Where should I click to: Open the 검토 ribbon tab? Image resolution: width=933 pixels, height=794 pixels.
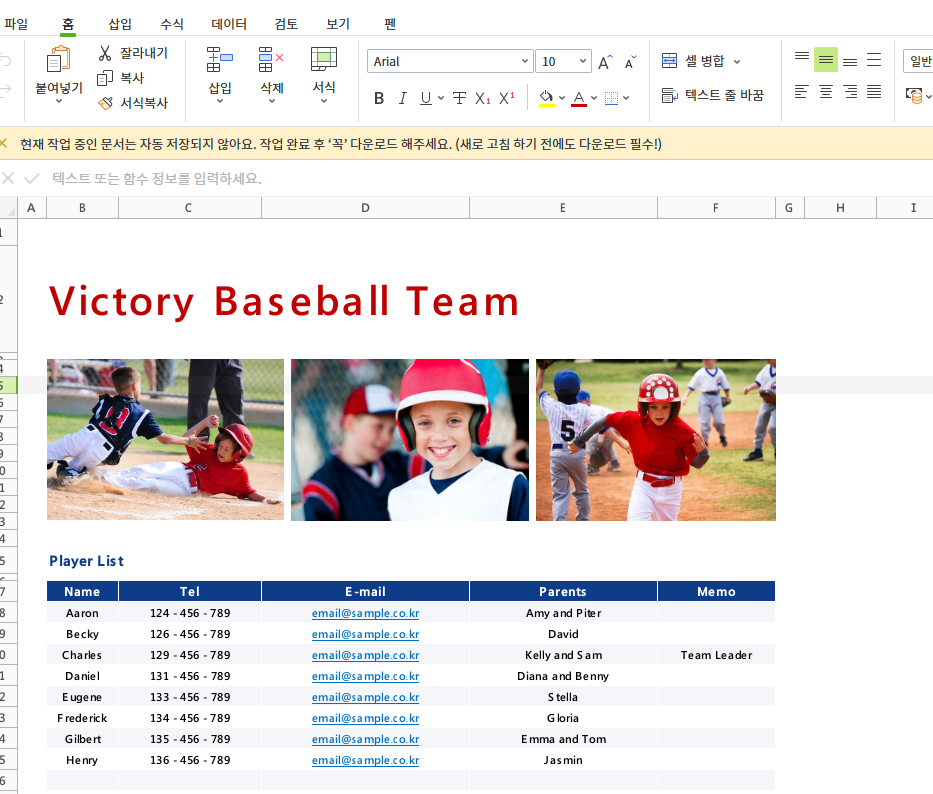[x=286, y=24]
